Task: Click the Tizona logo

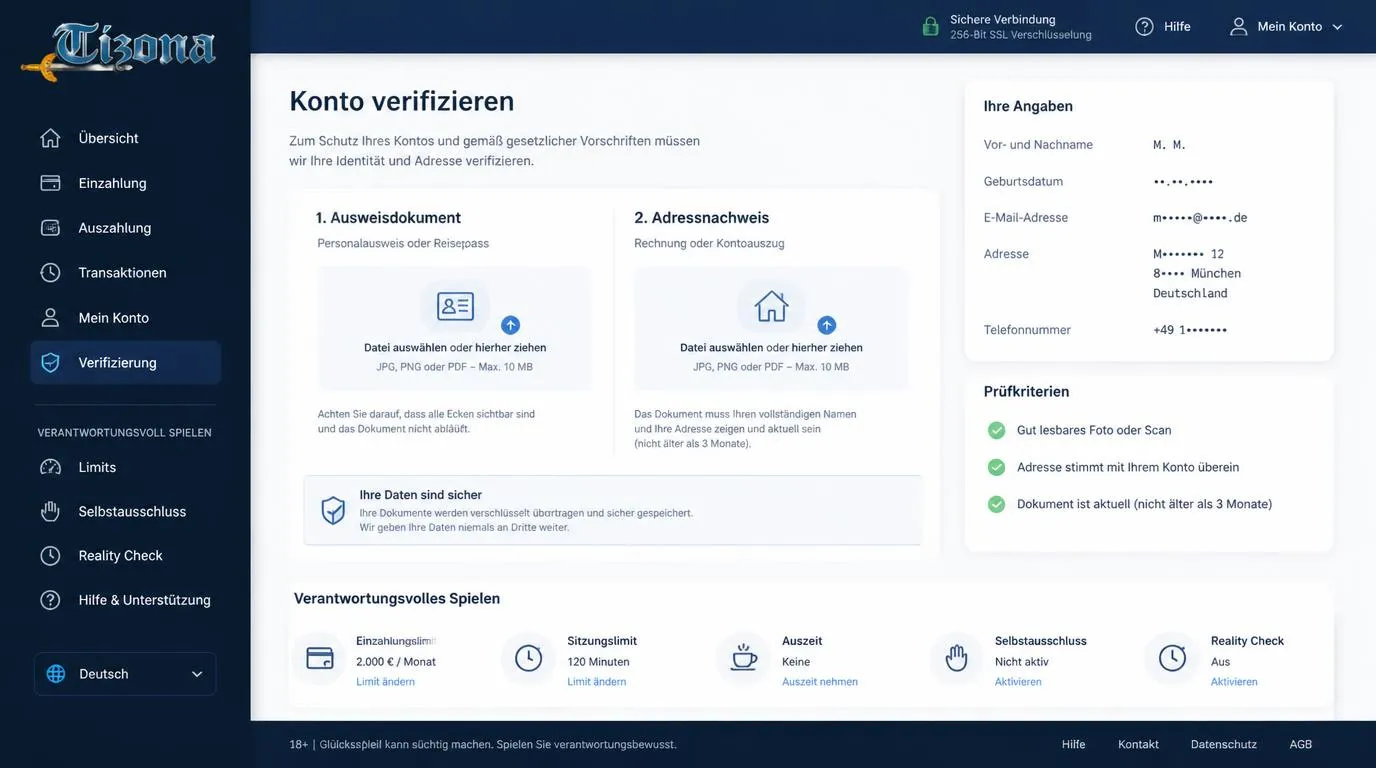Action: point(119,50)
